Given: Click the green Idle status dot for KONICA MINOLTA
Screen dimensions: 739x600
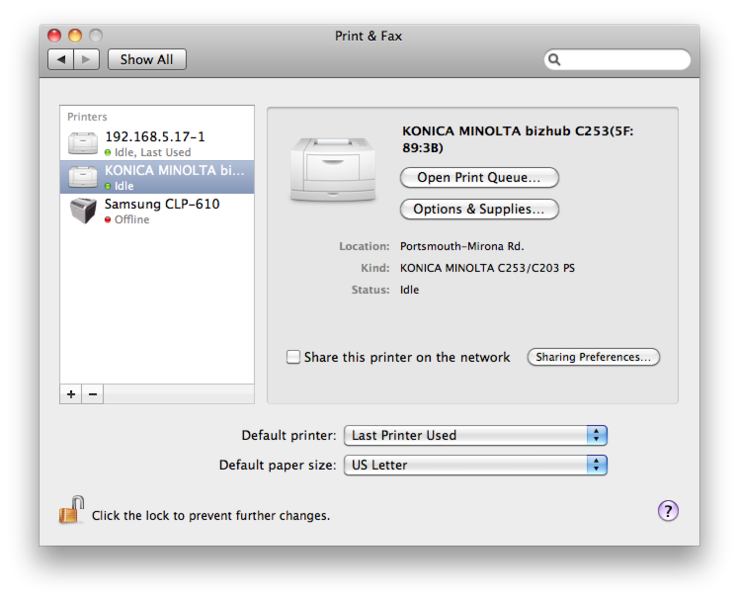Looking at the screenshot, I should [108, 186].
